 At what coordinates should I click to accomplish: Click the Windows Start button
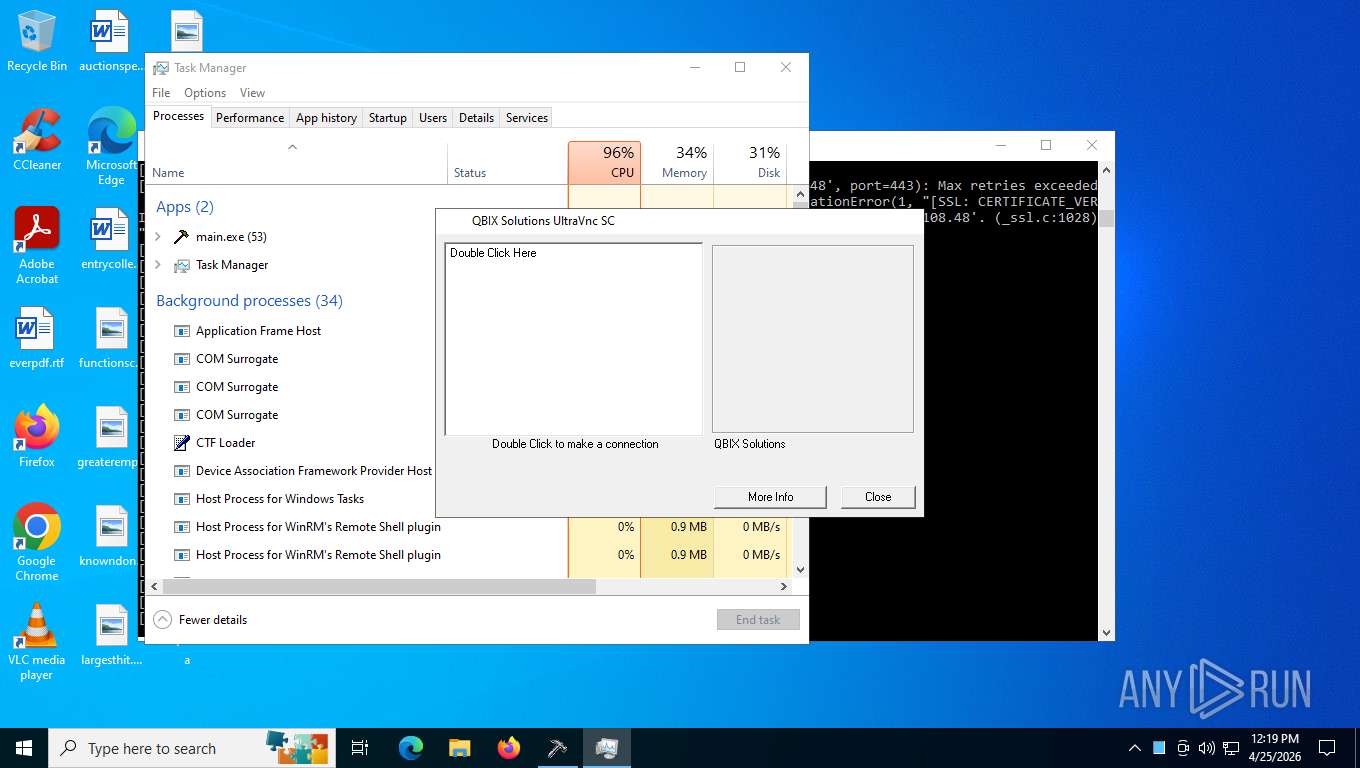coord(24,748)
